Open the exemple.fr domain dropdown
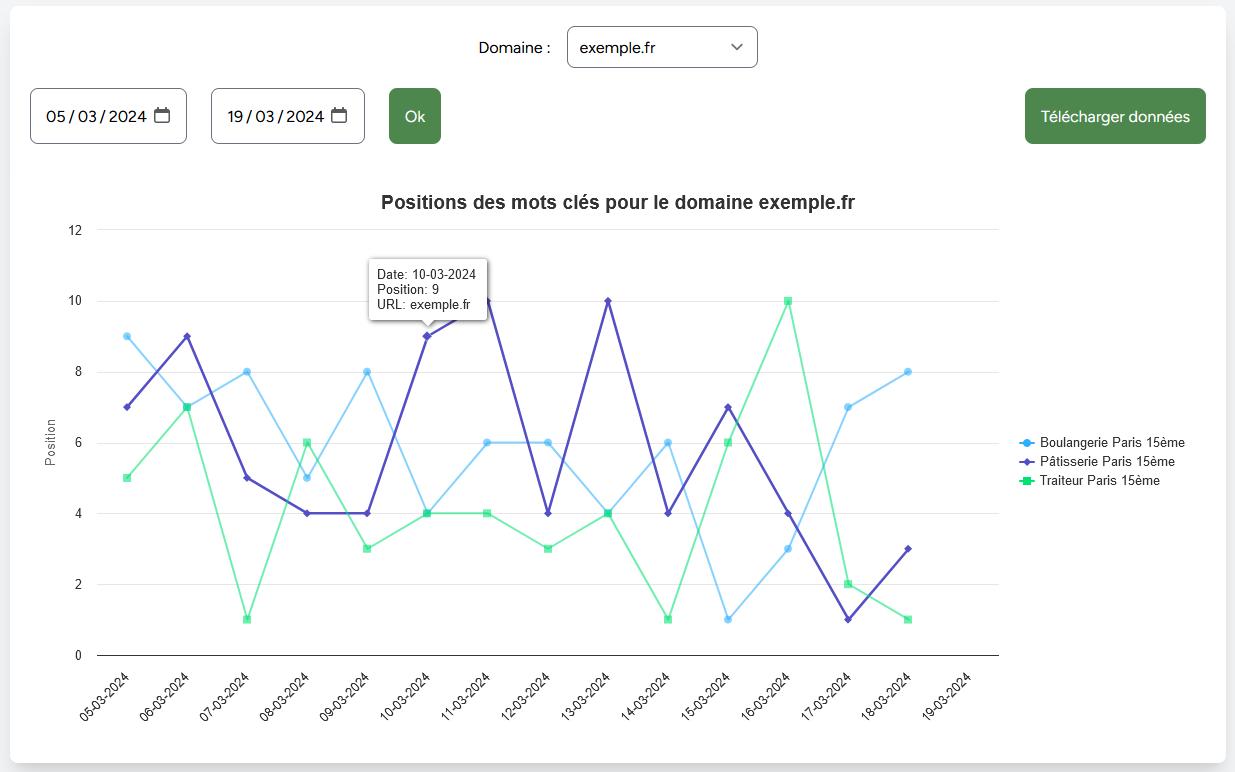 661,47
